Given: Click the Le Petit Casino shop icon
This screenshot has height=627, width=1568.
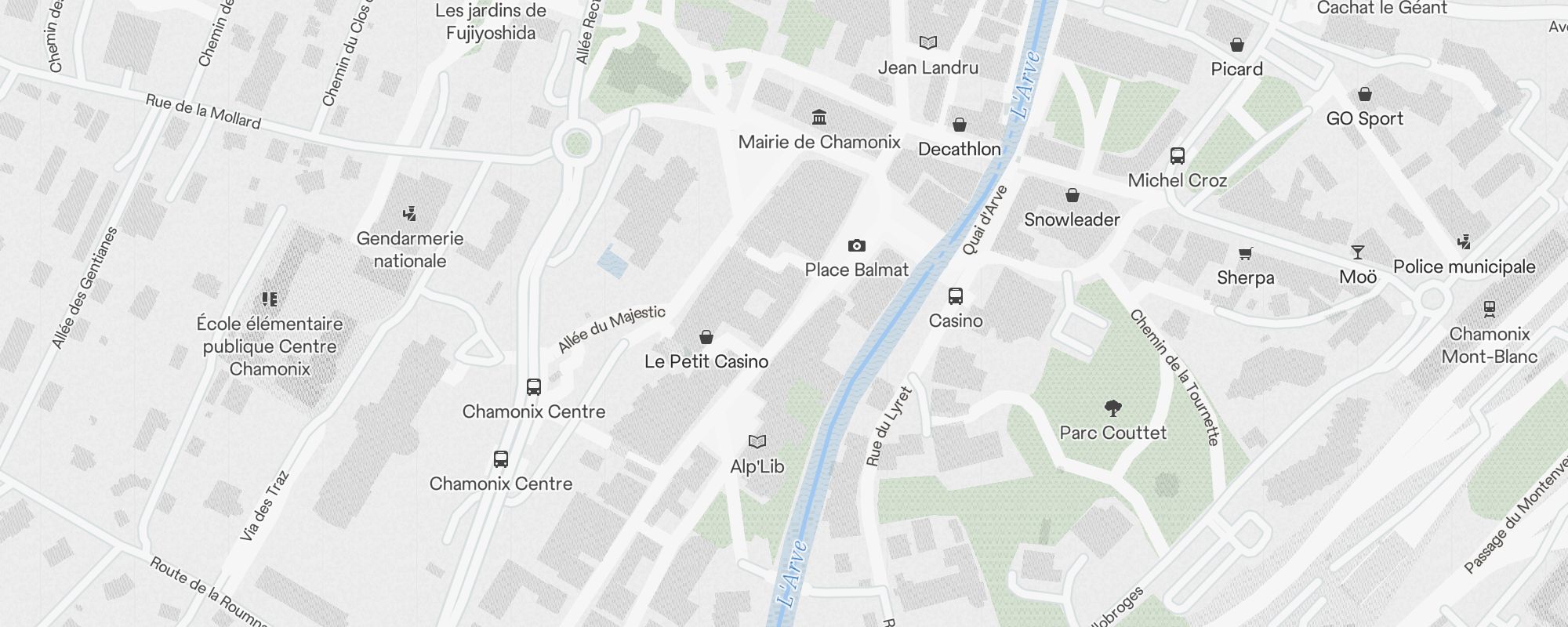Looking at the screenshot, I should click(706, 337).
